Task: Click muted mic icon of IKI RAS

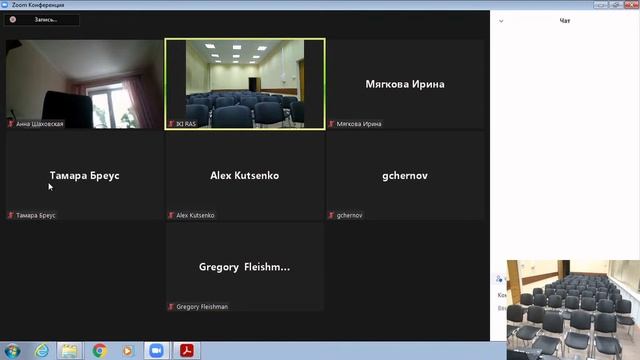Action: pos(171,124)
